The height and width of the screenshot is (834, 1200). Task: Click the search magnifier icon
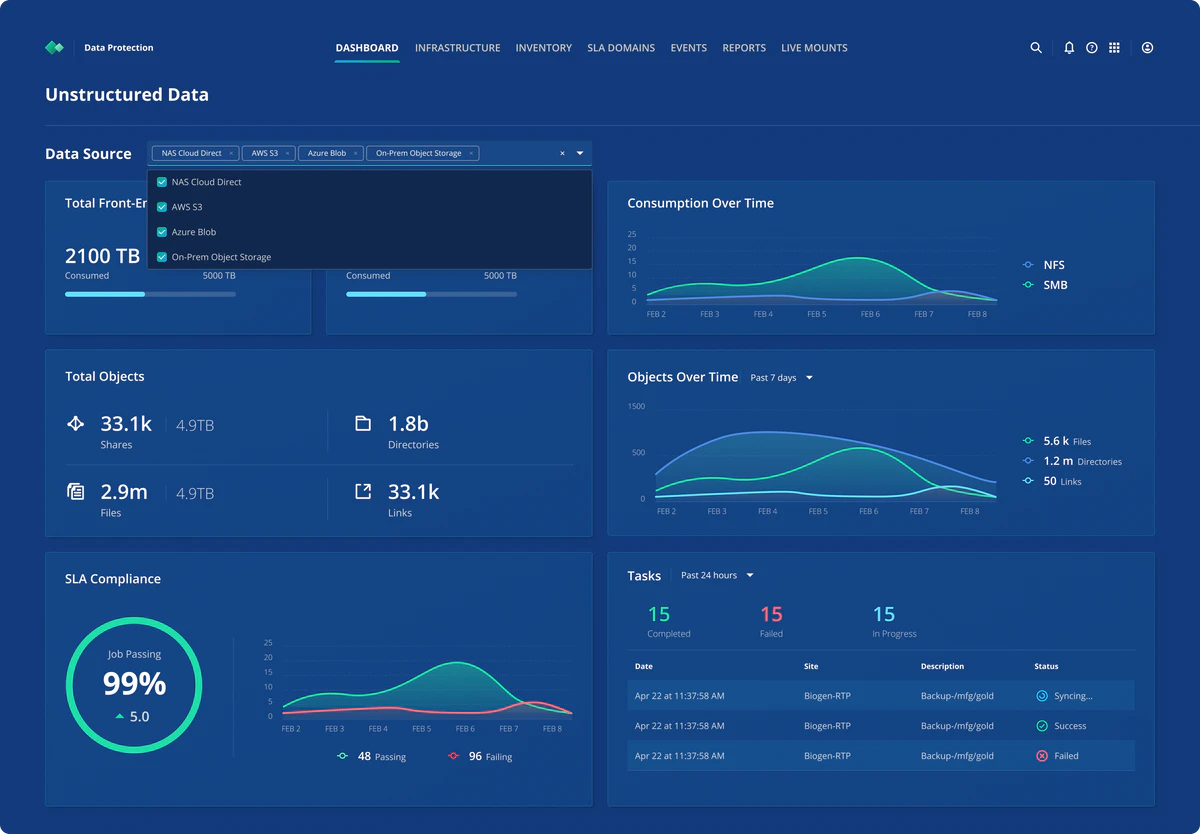coord(1036,48)
